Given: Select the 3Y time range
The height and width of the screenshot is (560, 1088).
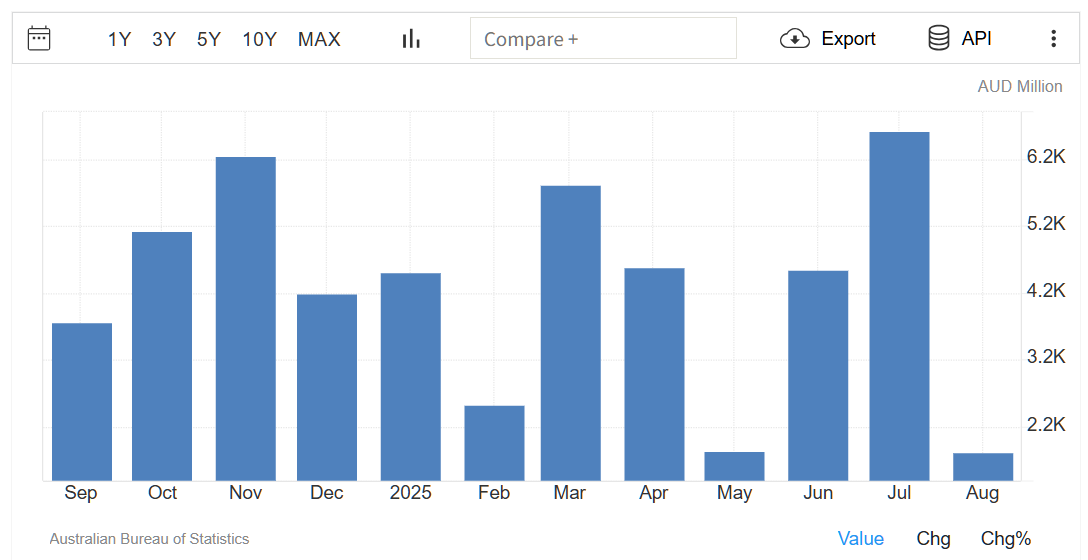Looking at the screenshot, I should (x=164, y=39).
